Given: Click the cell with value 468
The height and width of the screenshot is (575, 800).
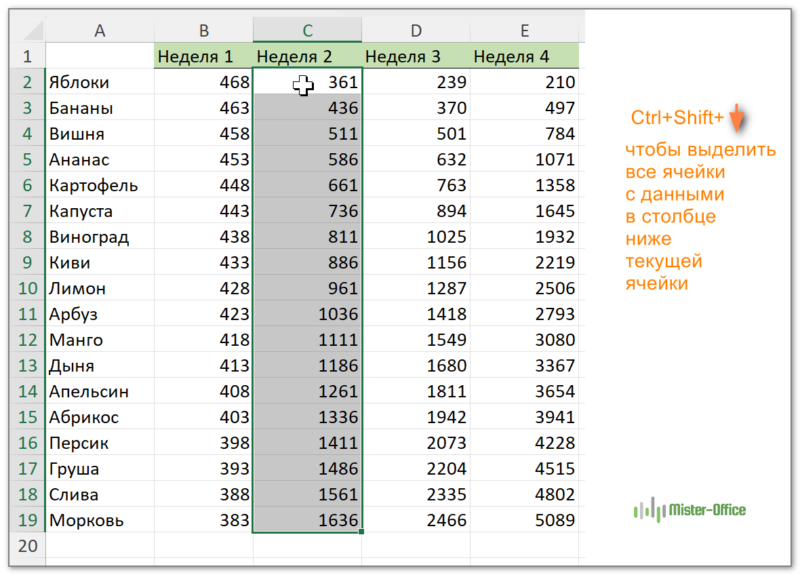Looking at the screenshot, I should 203,83.
